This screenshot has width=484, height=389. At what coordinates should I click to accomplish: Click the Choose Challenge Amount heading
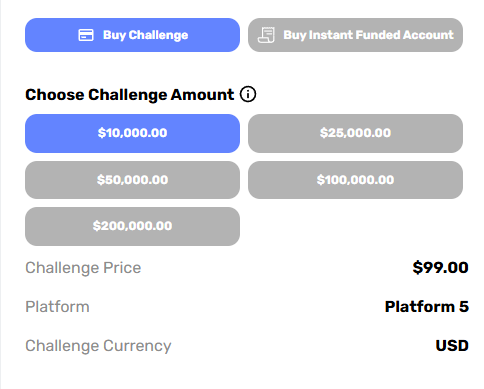tap(130, 95)
